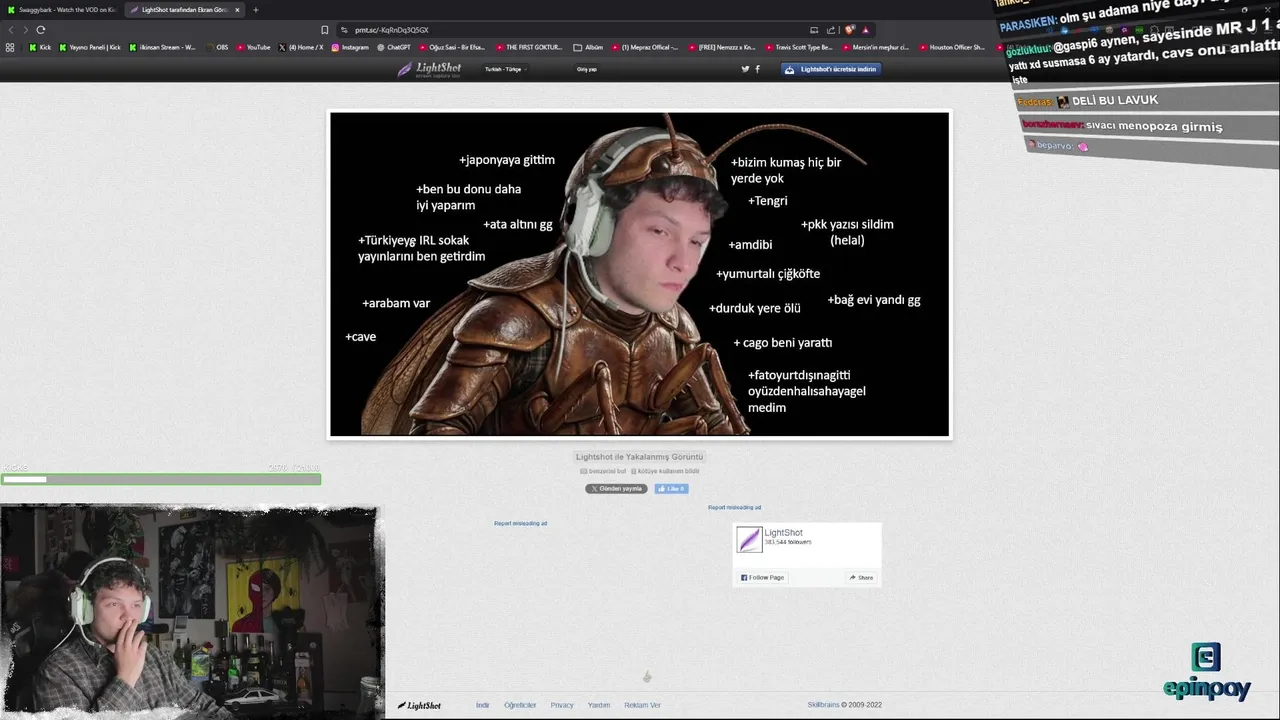This screenshot has width=1280, height=720.
Task: Click the LightShot Facebook page avatar
Action: [749, 539]
